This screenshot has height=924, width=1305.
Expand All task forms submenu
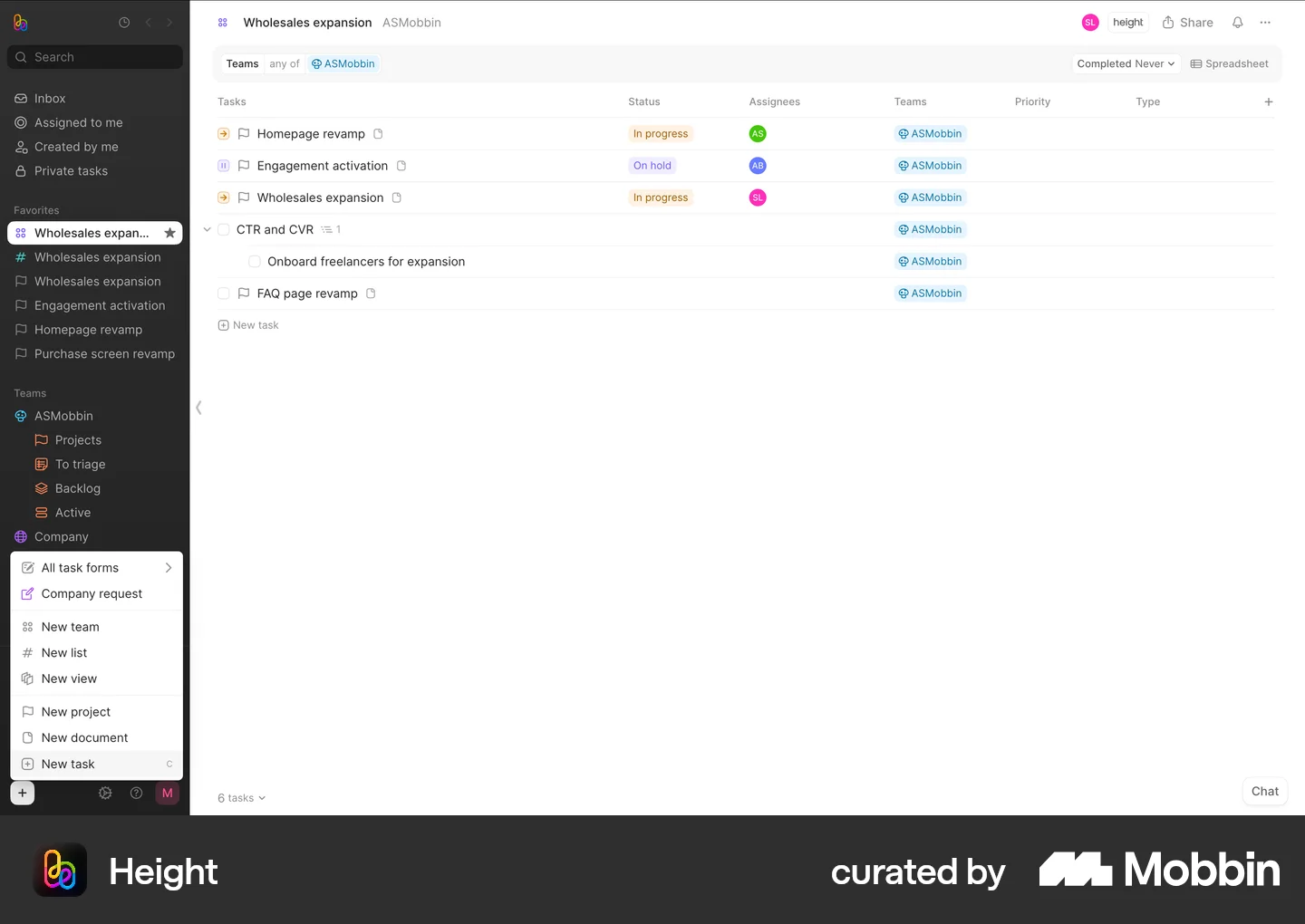coord(97,568)
